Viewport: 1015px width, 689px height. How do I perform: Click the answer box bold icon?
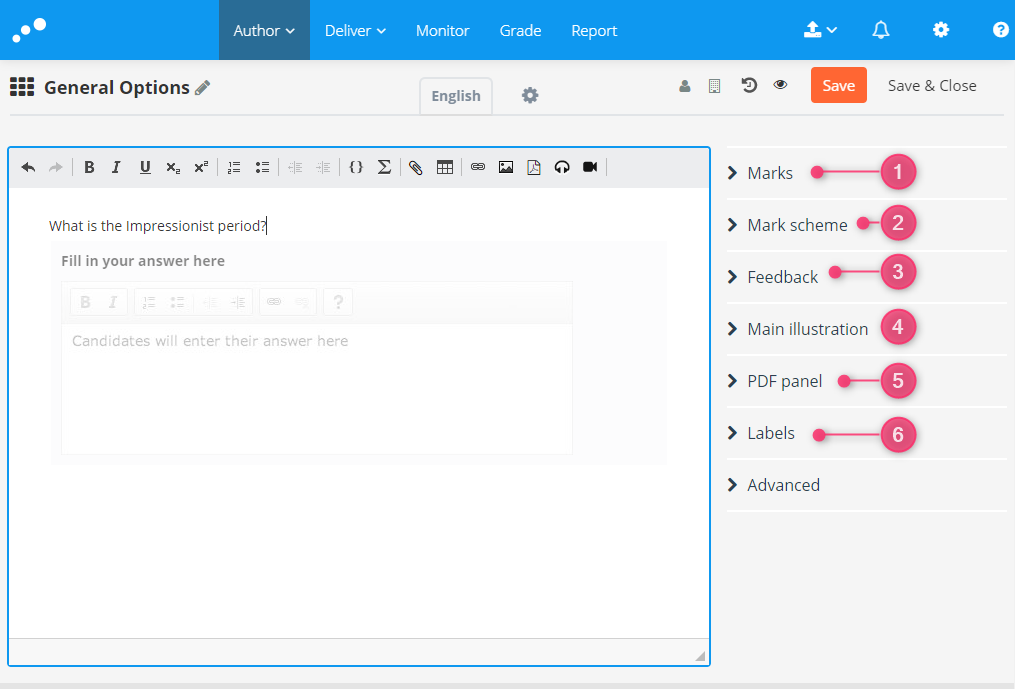coord(85,302)
